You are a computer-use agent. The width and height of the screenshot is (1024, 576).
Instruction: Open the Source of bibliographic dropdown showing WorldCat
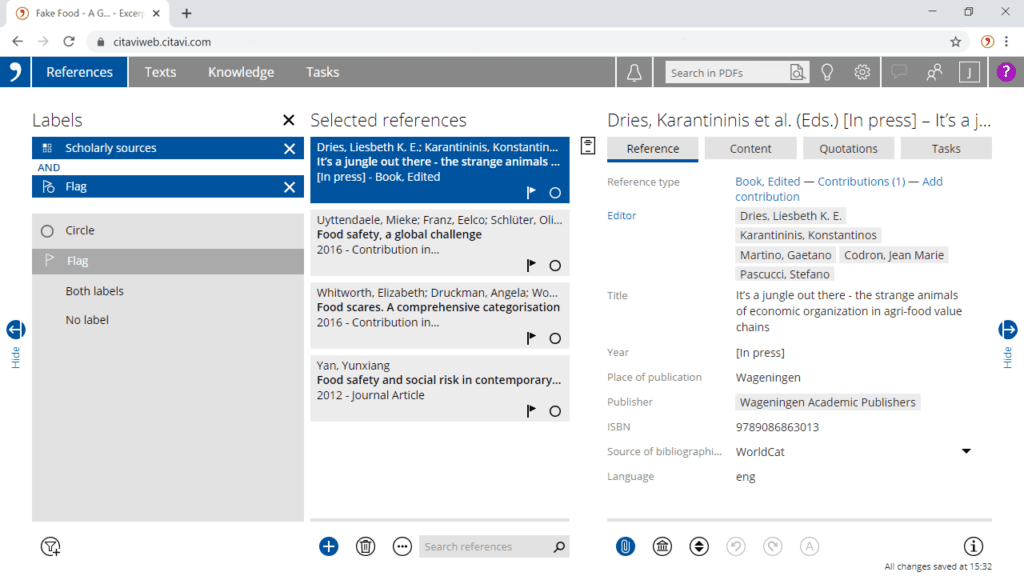click(965, 451)
